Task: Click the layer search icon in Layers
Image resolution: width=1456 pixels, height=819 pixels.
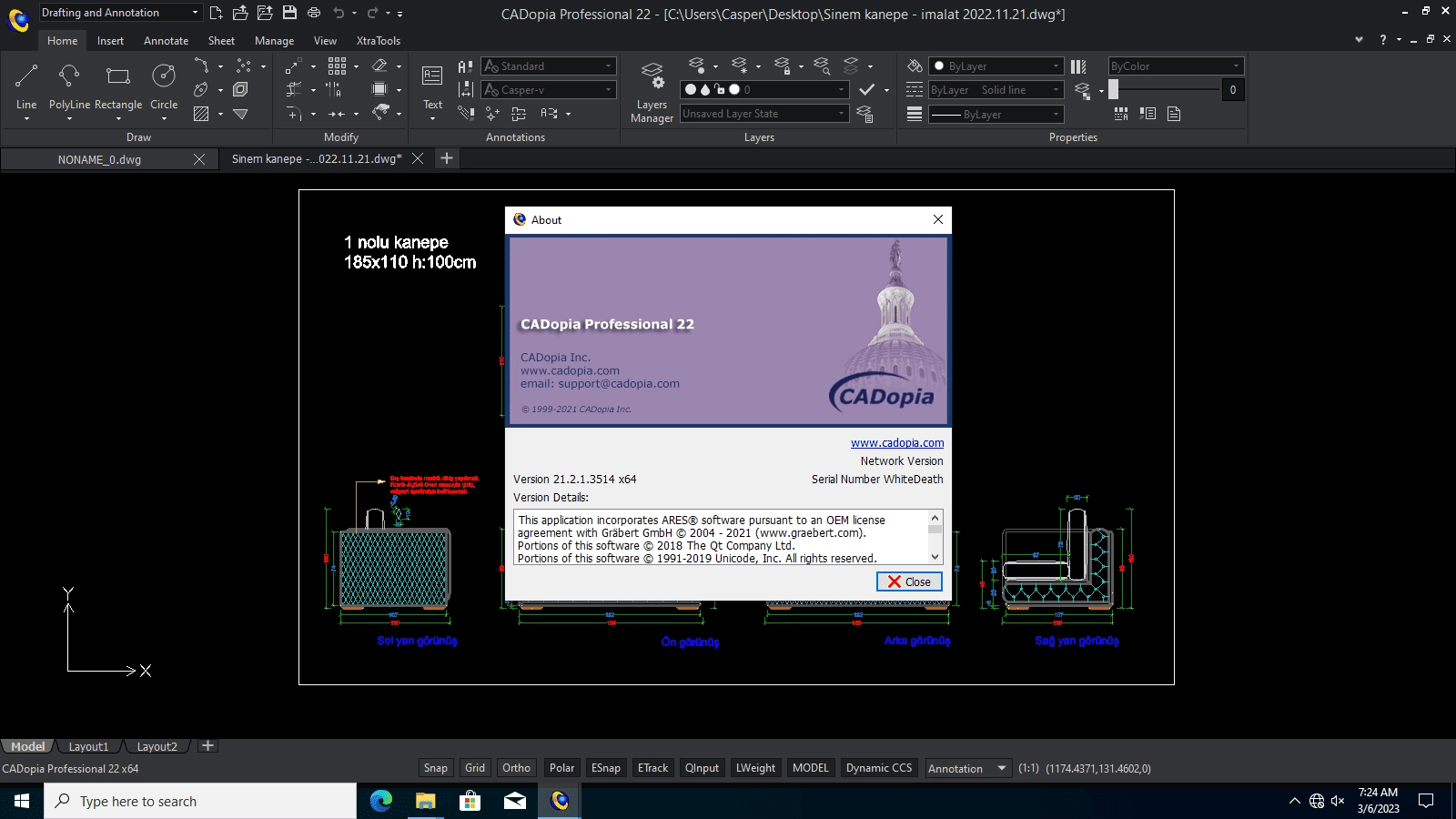Action: click(x=822, y=66)
